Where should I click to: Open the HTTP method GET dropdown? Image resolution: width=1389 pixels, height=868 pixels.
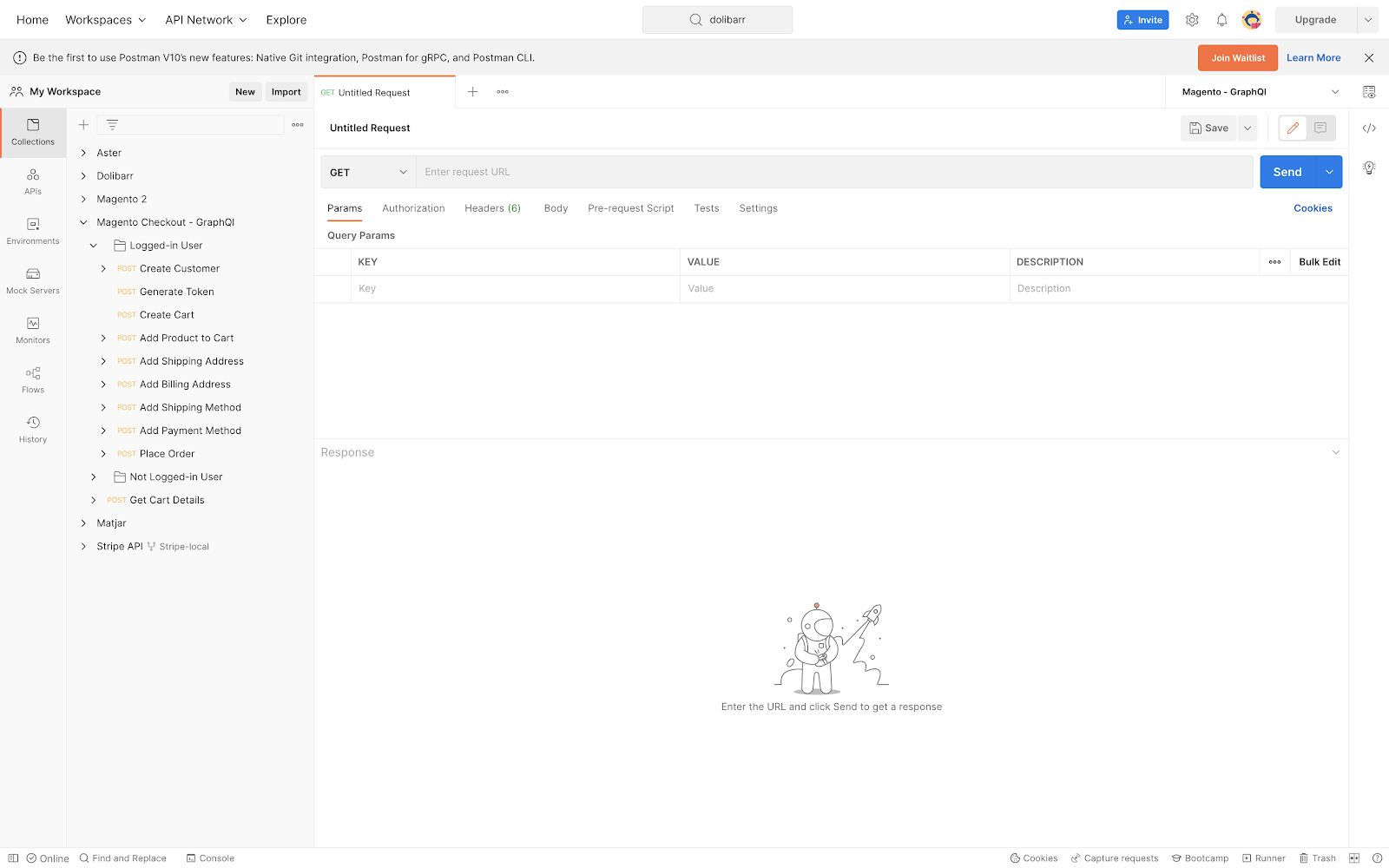click(x=368, y=172)
